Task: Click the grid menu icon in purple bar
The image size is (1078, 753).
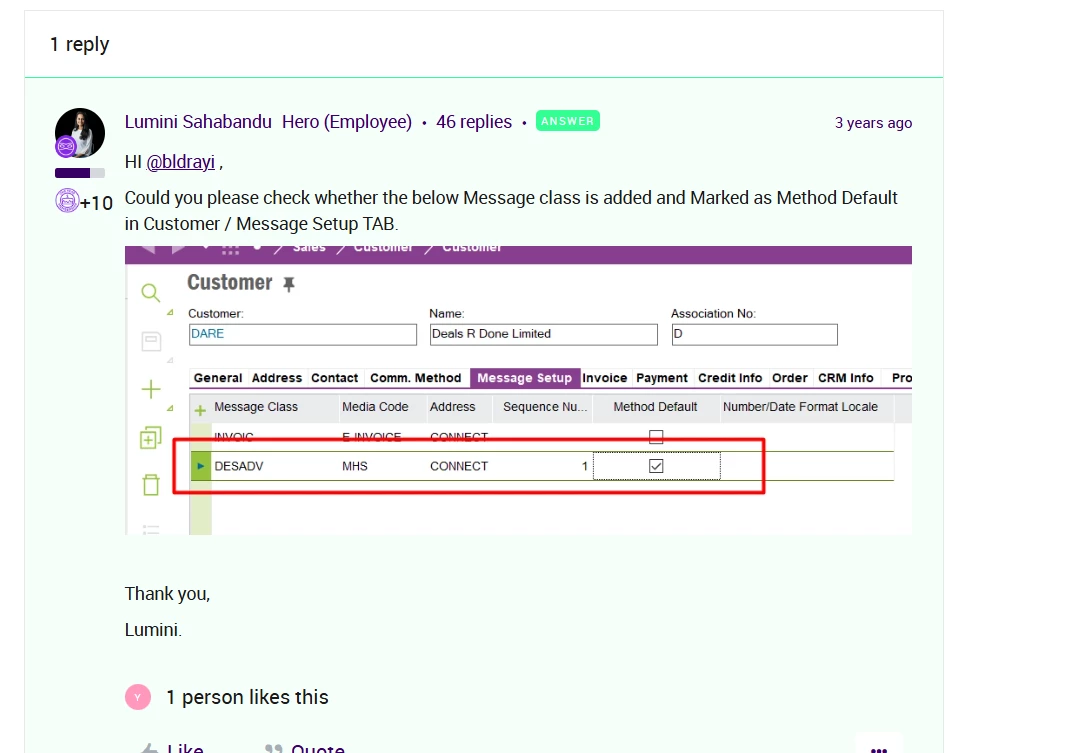Action: [x=230, y=250]
